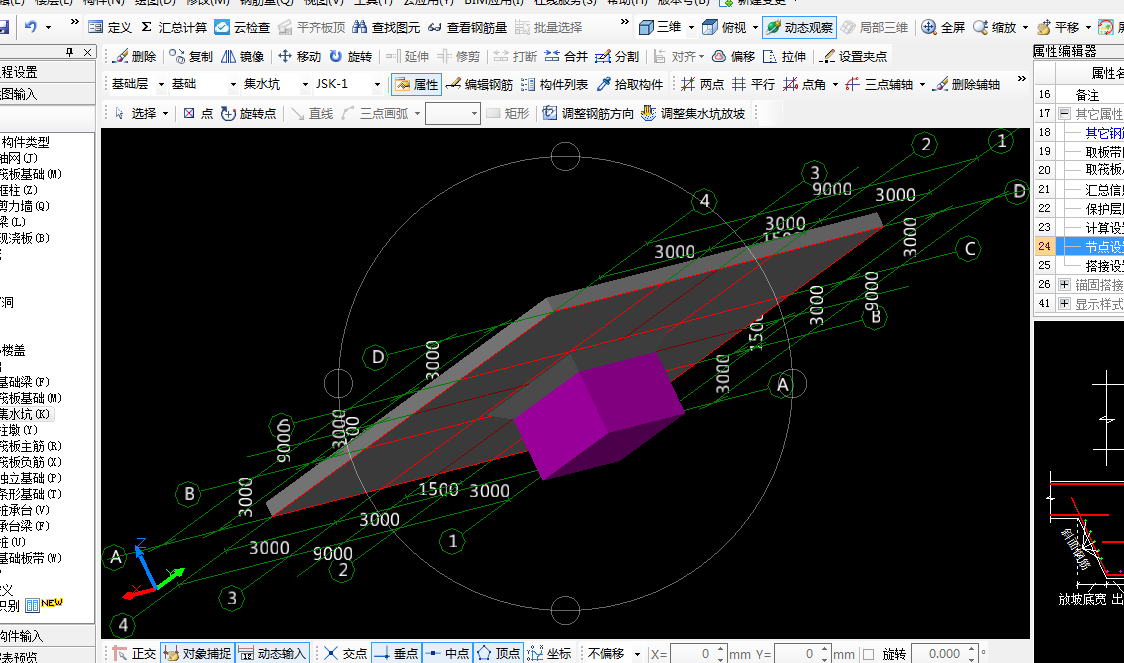Select 基础梁(F) in the component tree
Viewport: 1124px width, 663px height.
[24, 382]
